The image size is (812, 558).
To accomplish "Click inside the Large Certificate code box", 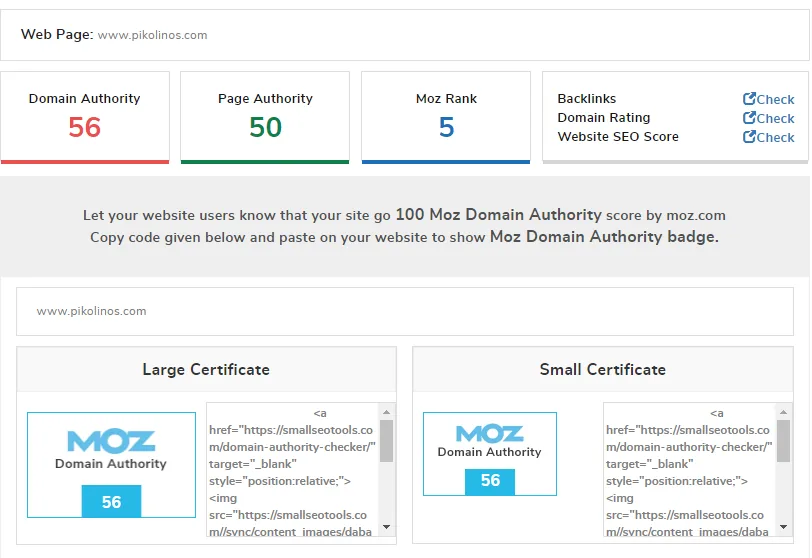I will tap(293, 469).
